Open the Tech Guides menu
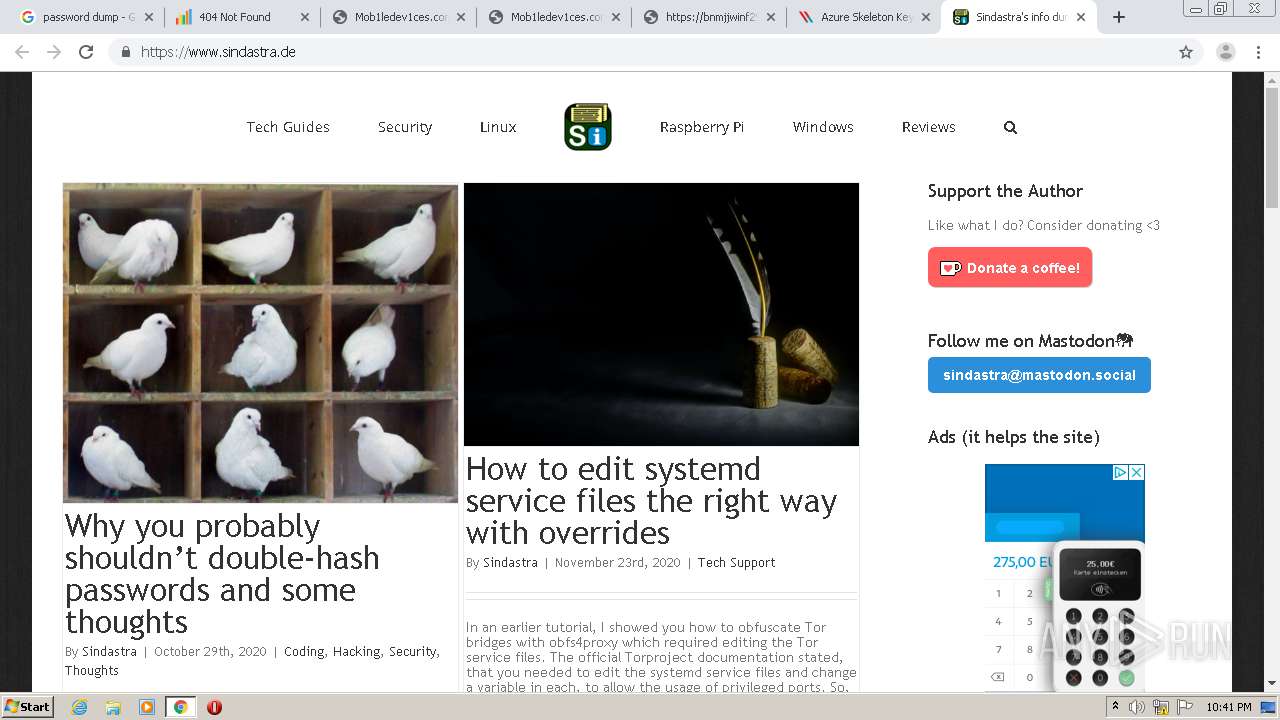 coord(288,127)
